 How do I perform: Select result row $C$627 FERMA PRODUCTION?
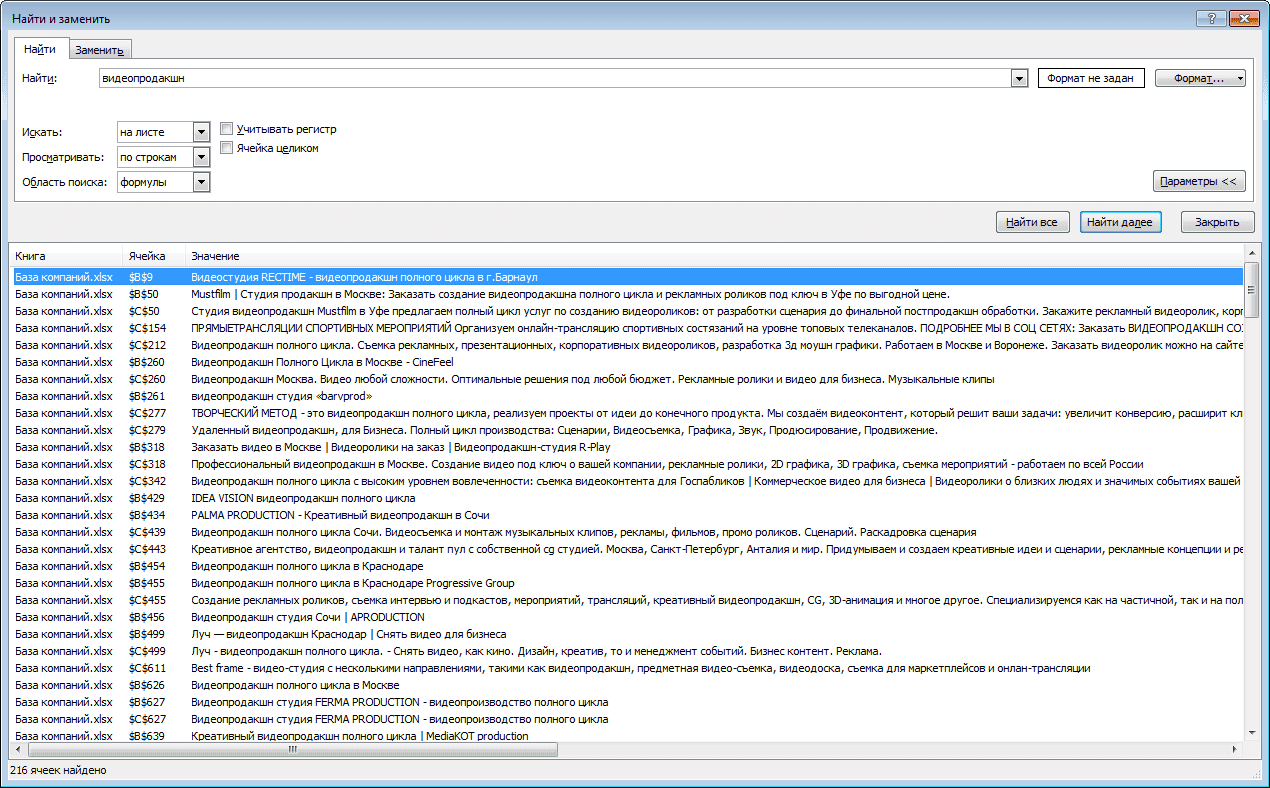626,719
